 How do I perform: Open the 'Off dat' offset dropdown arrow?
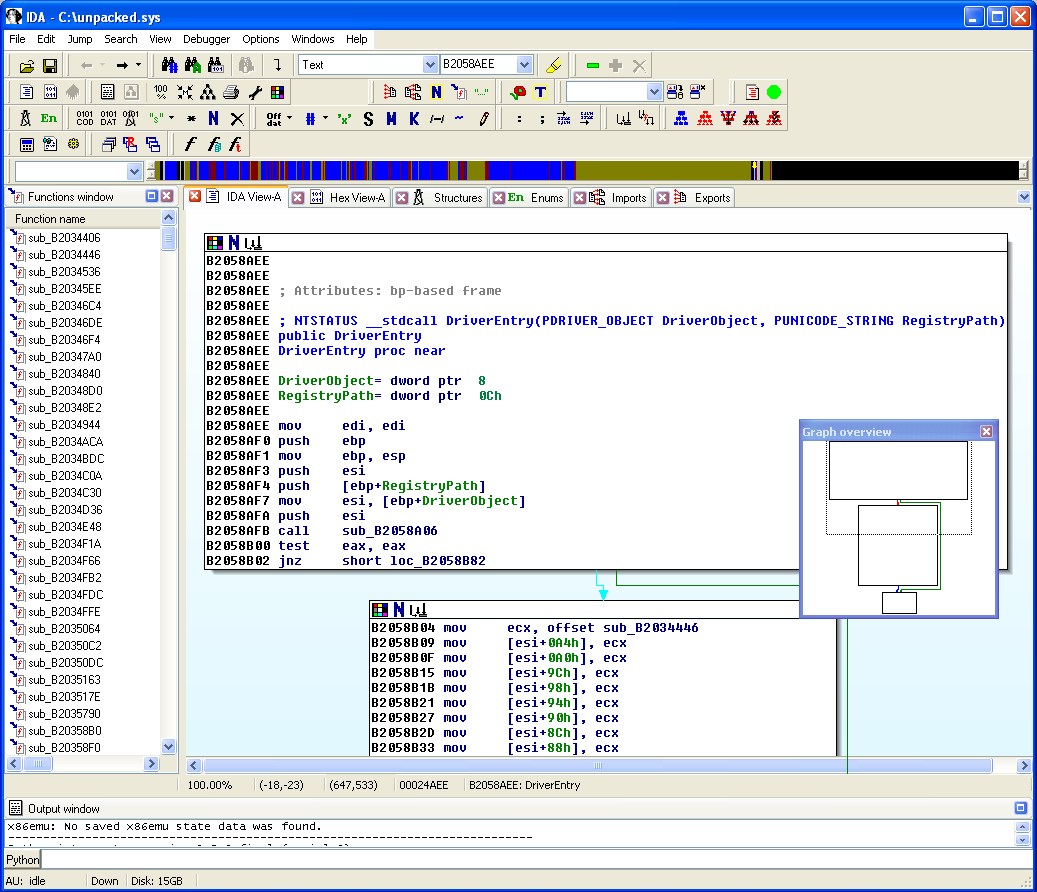[x=290, y=119]
